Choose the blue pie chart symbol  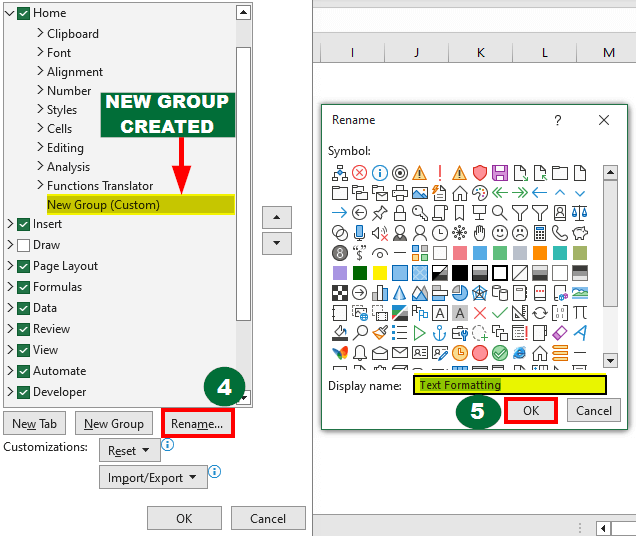[460, 293]
